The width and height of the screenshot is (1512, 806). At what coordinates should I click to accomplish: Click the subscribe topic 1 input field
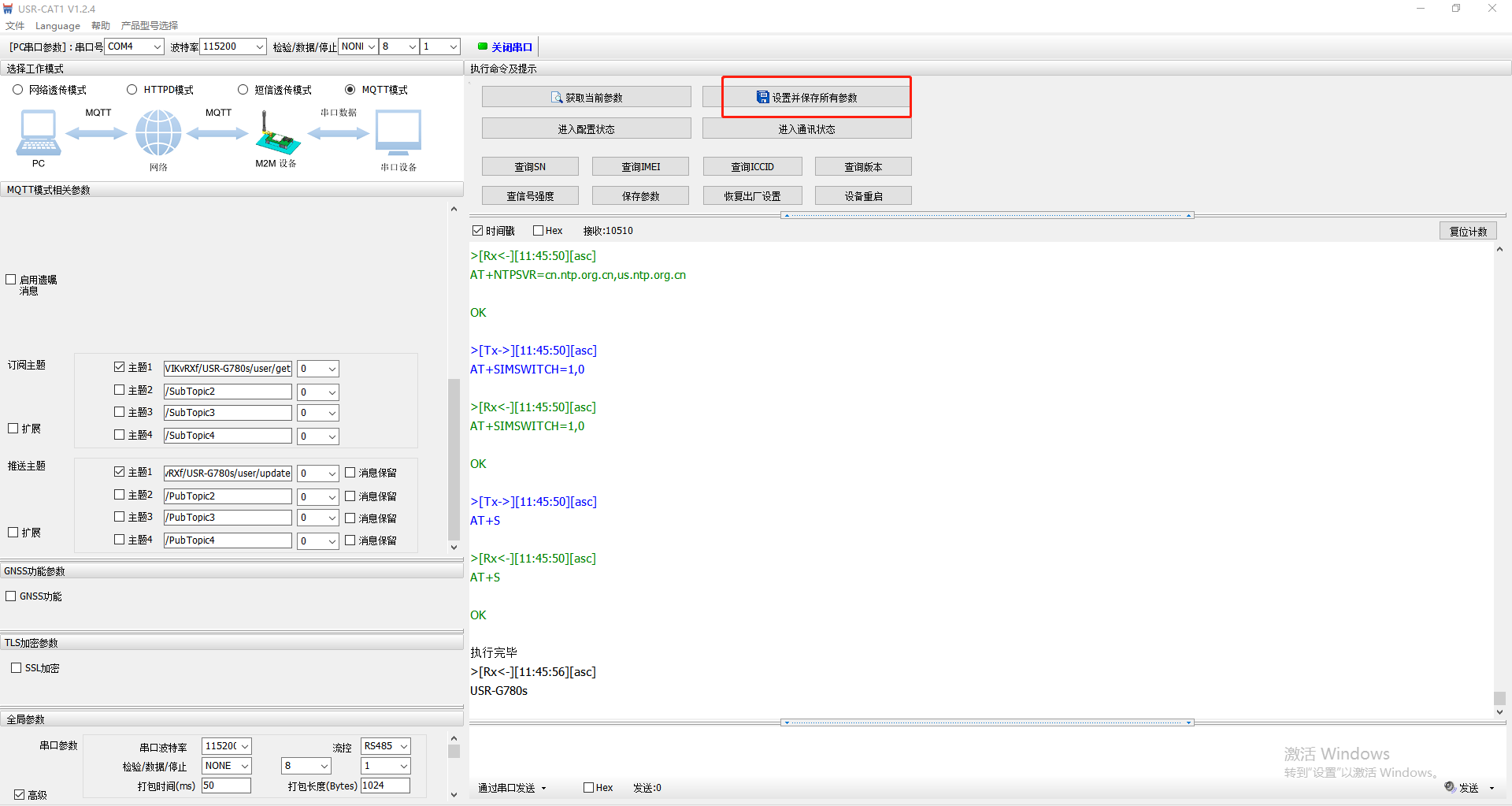tap(228, 369)
